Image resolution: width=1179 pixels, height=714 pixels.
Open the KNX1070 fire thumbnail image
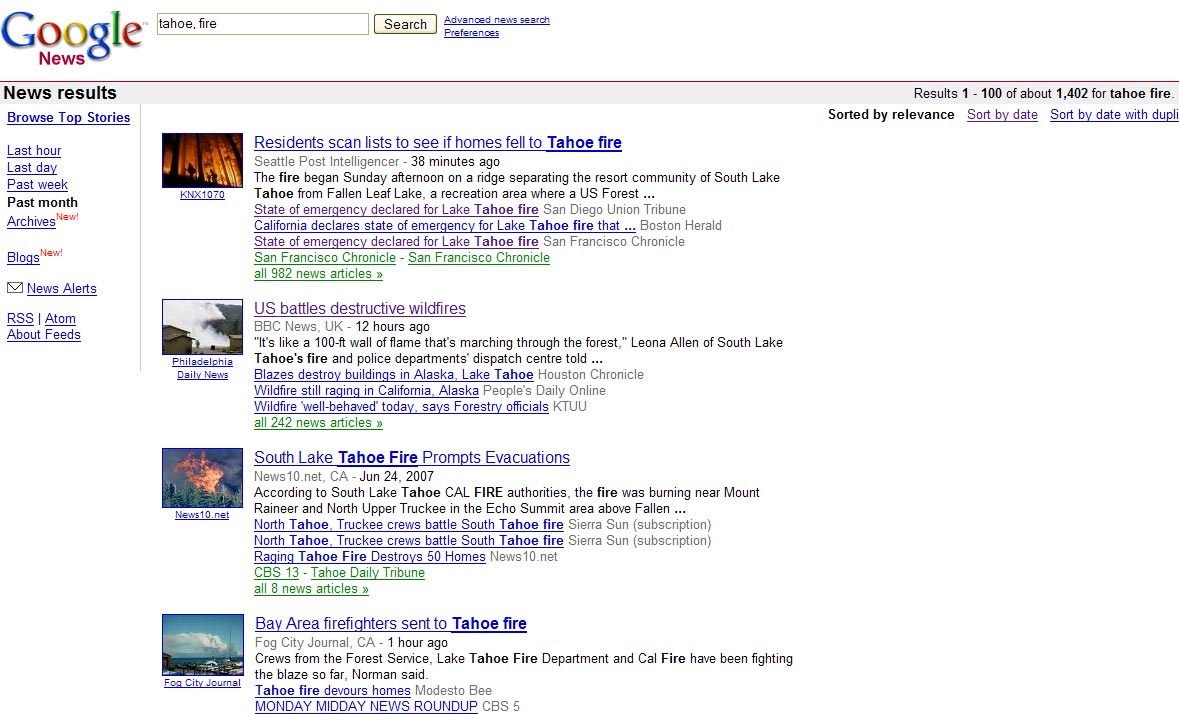coord(202,160)
